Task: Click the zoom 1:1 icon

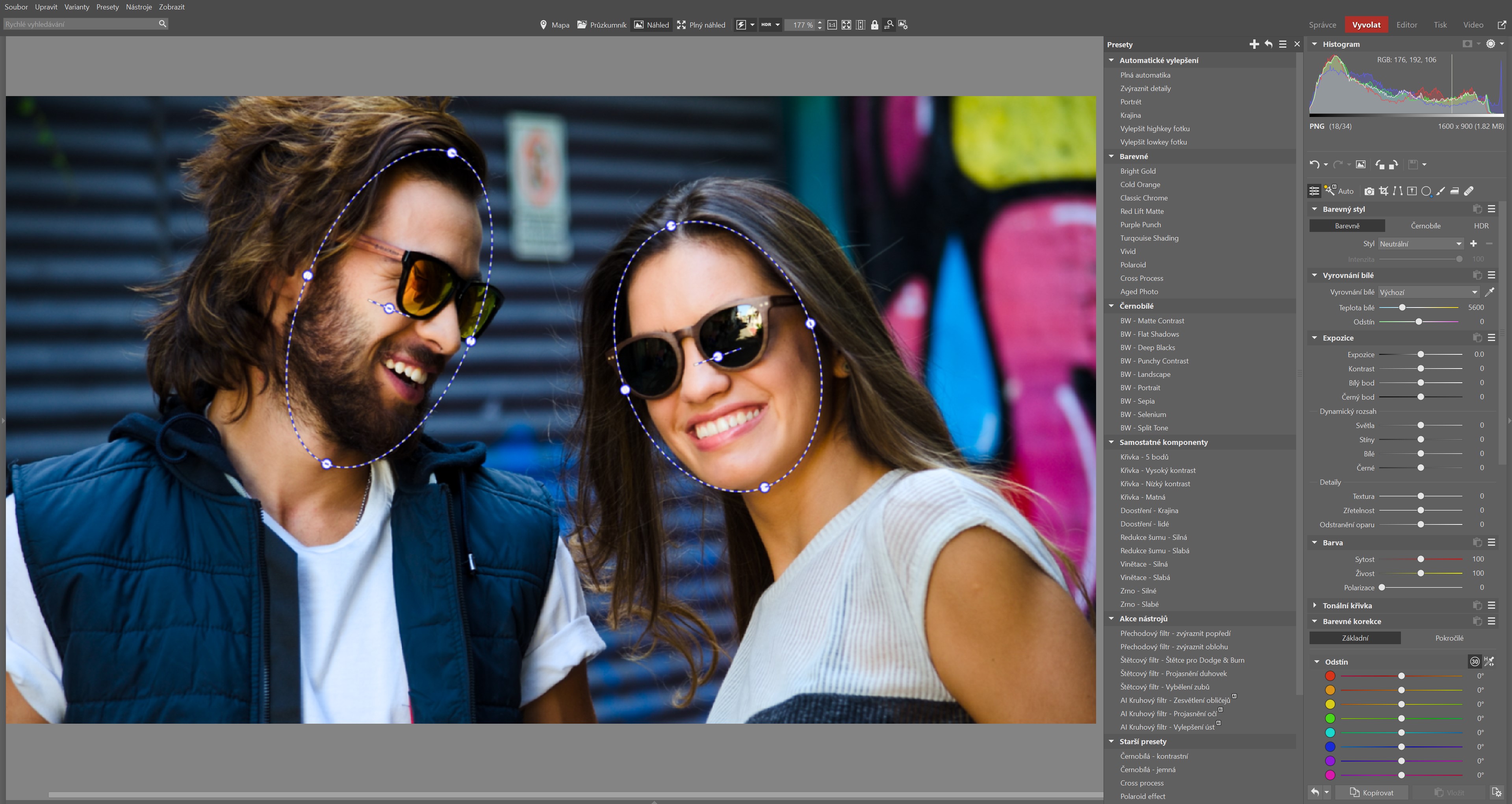Action: [832, 25]
